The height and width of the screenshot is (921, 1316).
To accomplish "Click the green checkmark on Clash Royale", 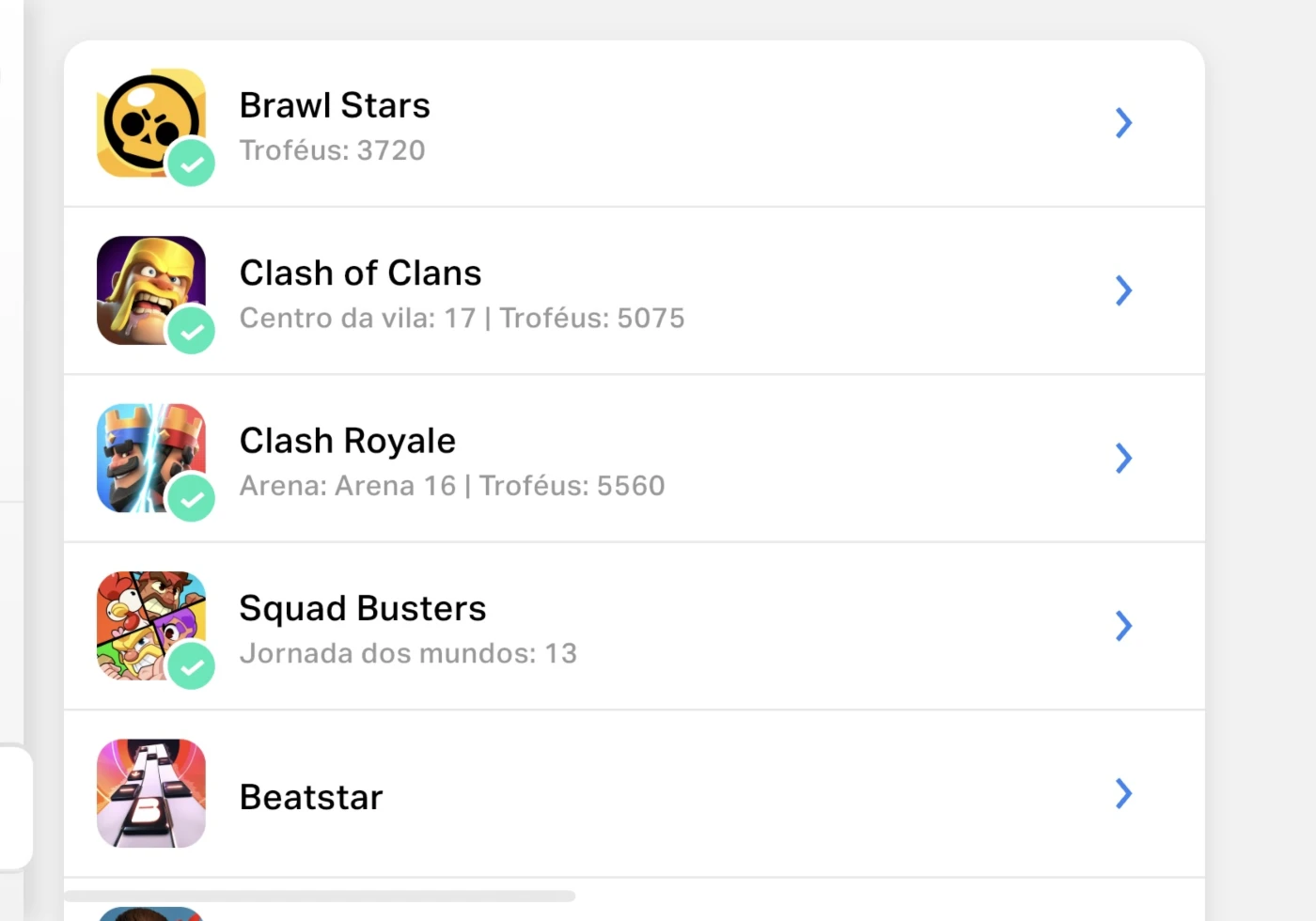I will click(x=192, y=499).
